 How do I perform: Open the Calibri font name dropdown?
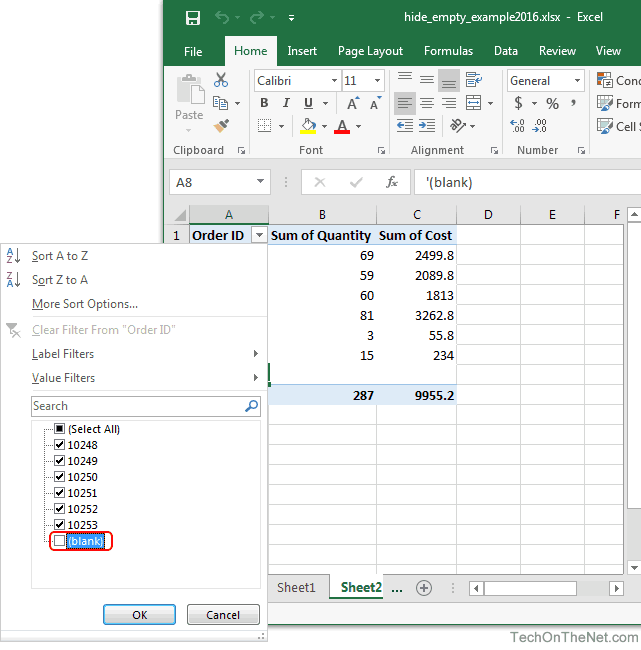(x=334, y=80)
